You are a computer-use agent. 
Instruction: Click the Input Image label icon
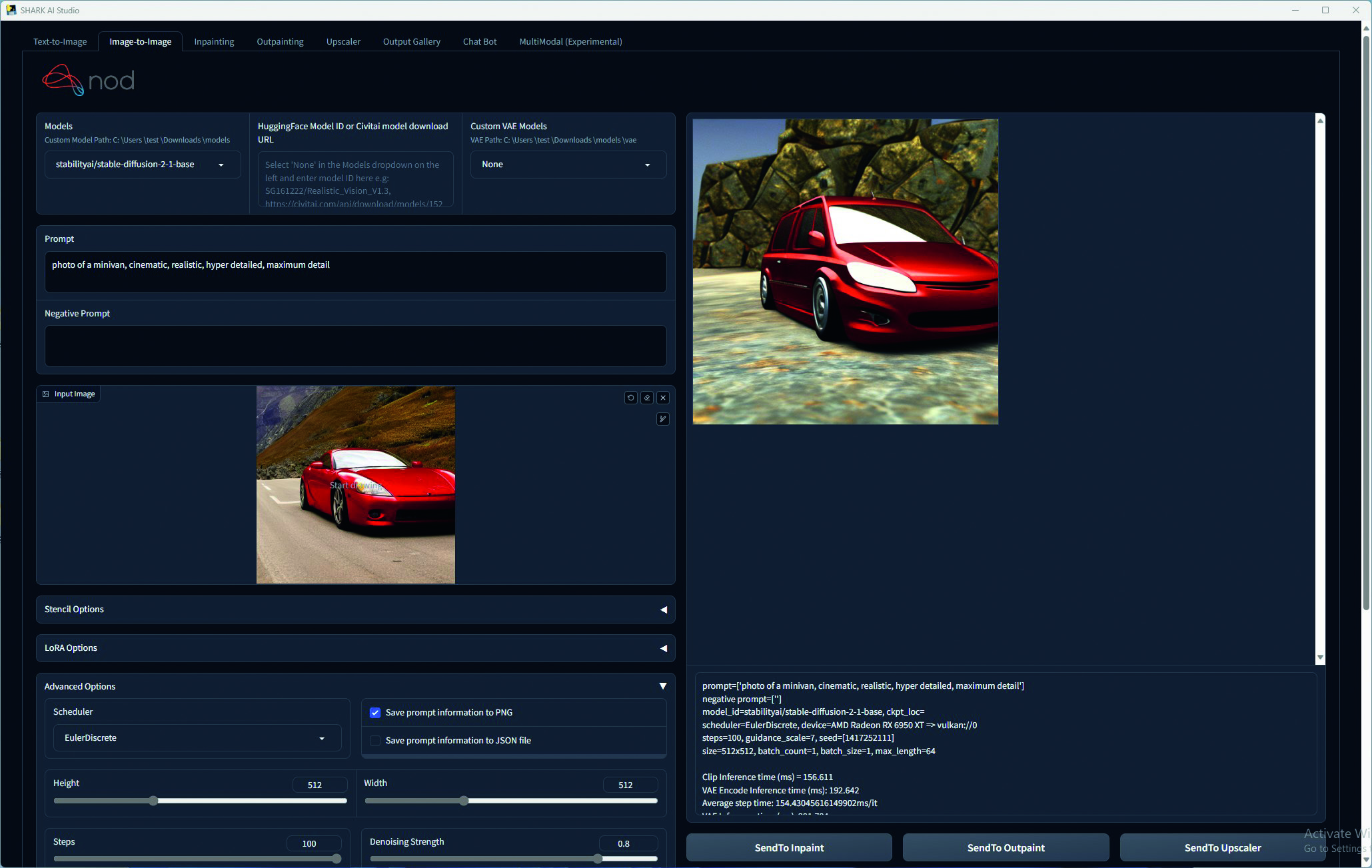(46, 394)
